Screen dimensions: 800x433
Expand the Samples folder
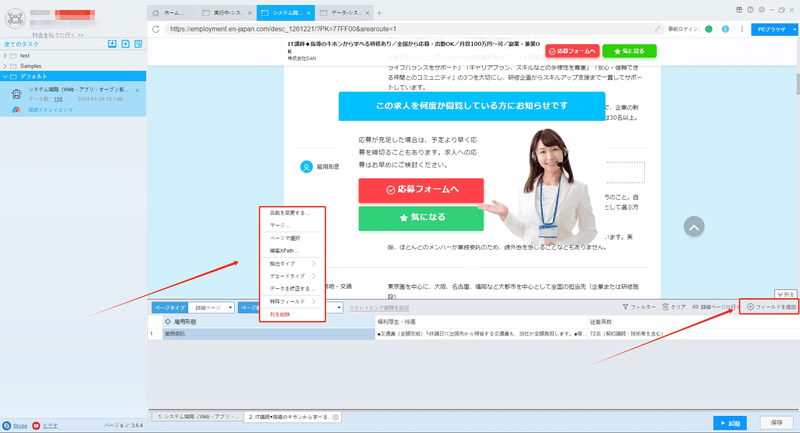(5, 66)
